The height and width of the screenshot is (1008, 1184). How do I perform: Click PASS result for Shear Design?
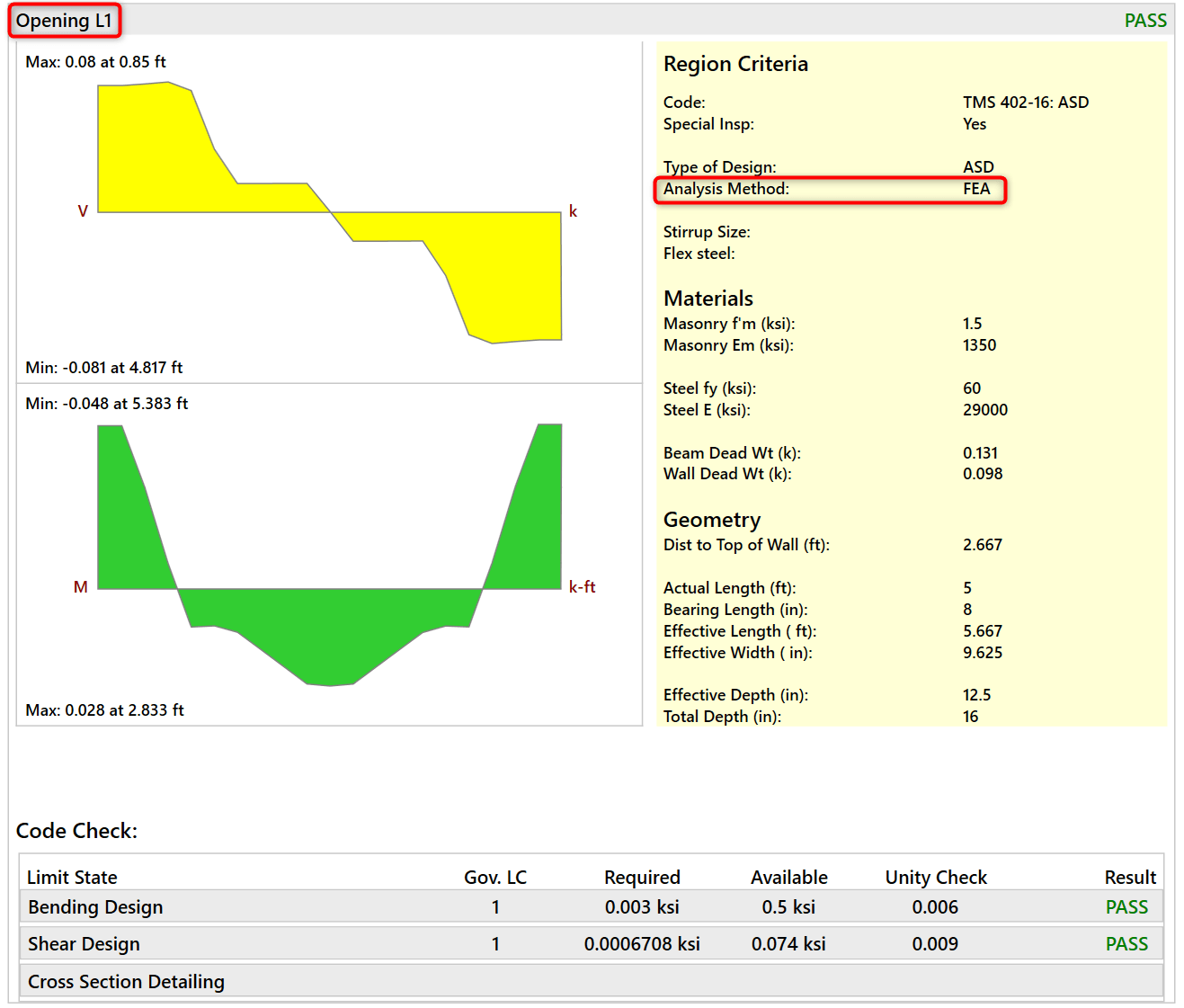1126,944
